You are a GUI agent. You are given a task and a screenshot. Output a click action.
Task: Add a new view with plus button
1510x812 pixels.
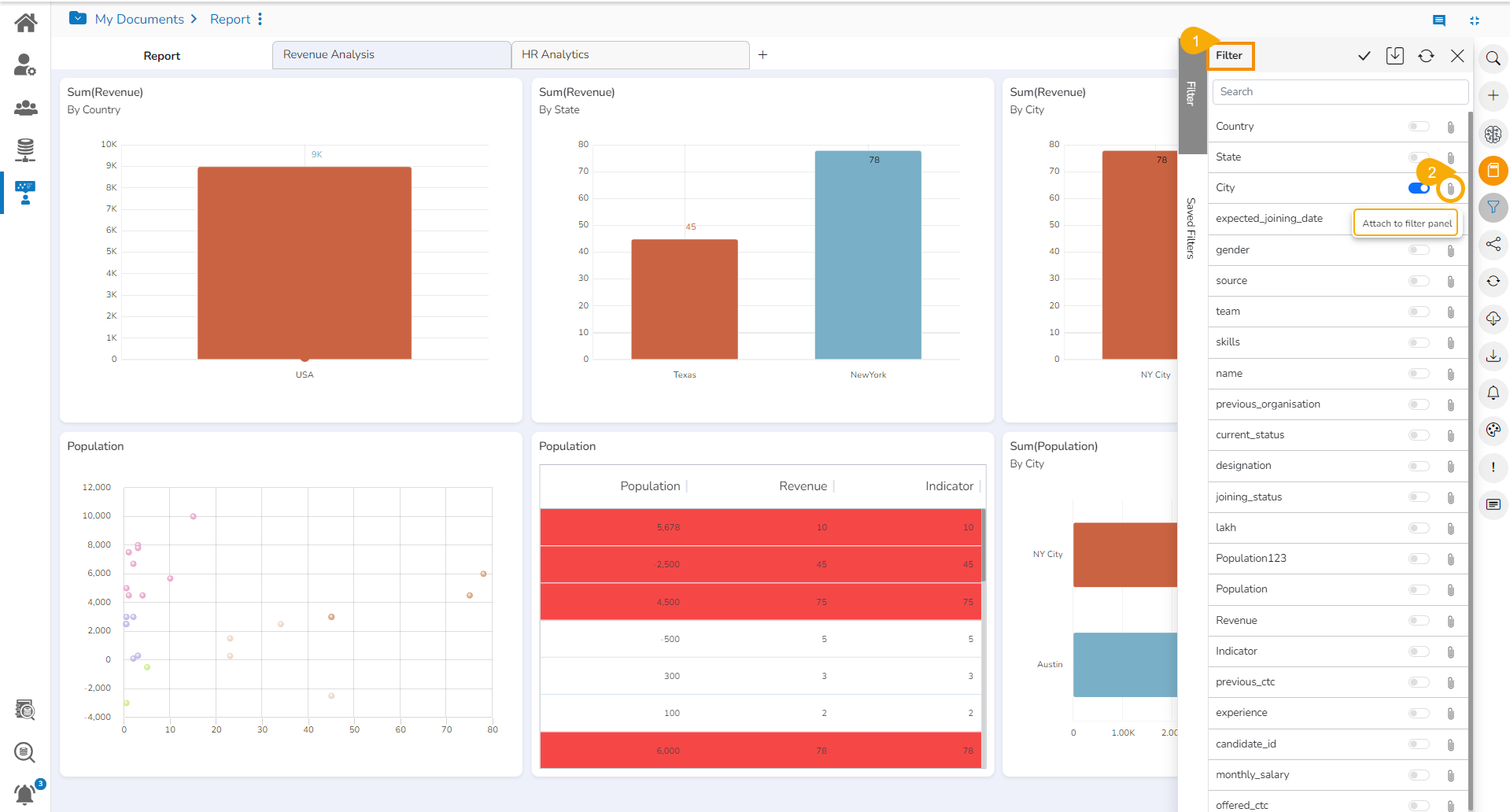(762, 55)
